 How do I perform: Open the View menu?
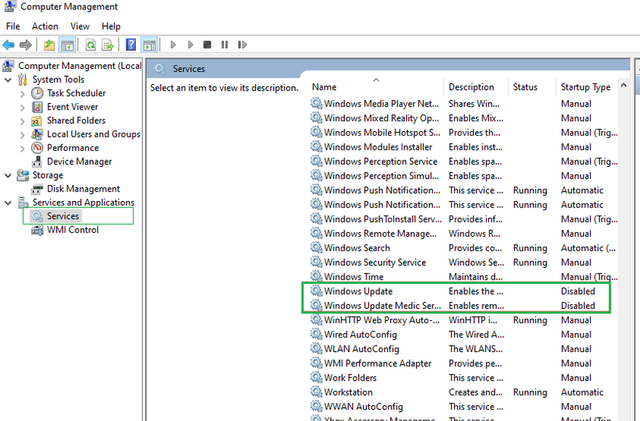click(80, 27)
